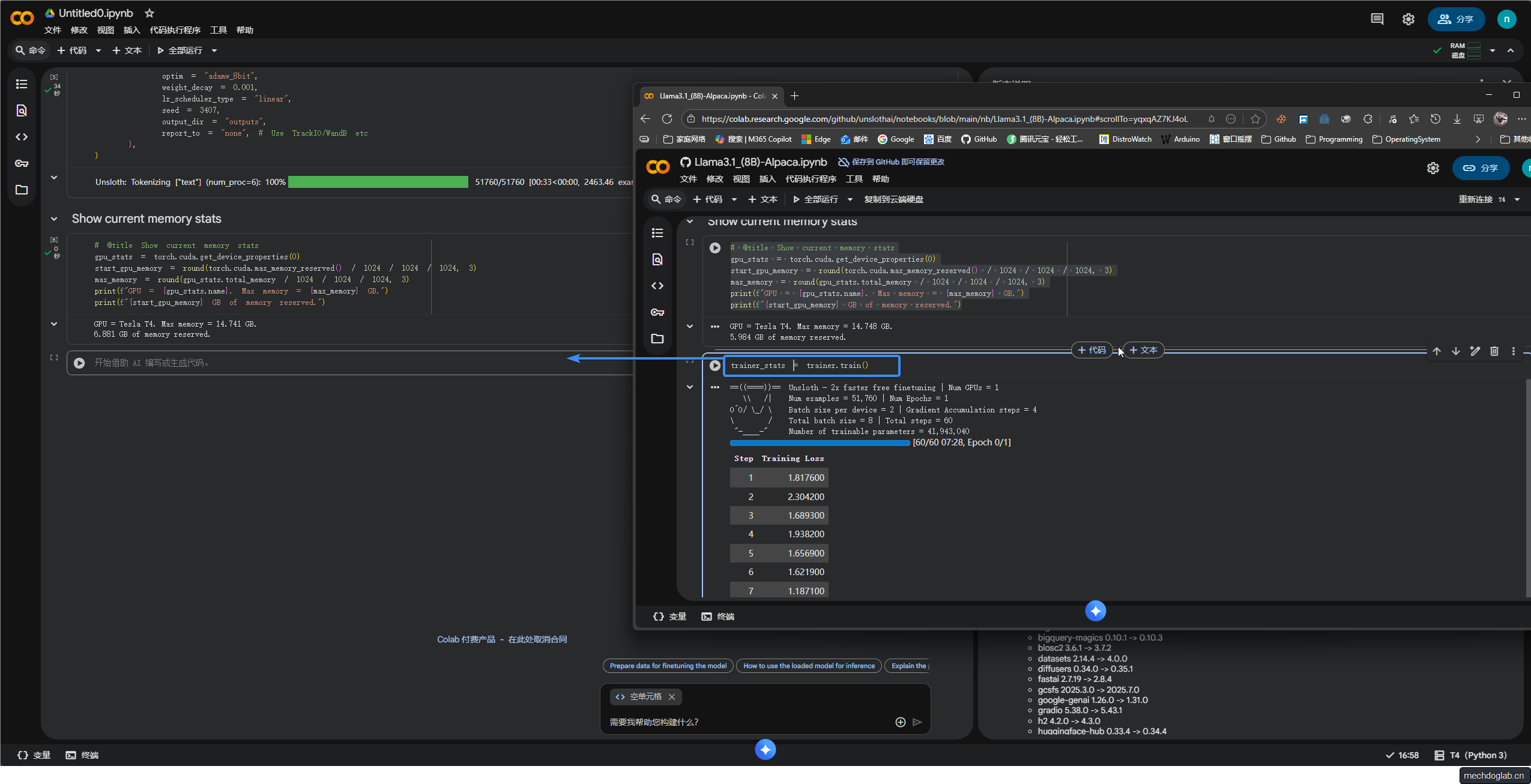Open the files folder icon in left sidebar
Screen dimensions: 1531x784
coord(22,190)
